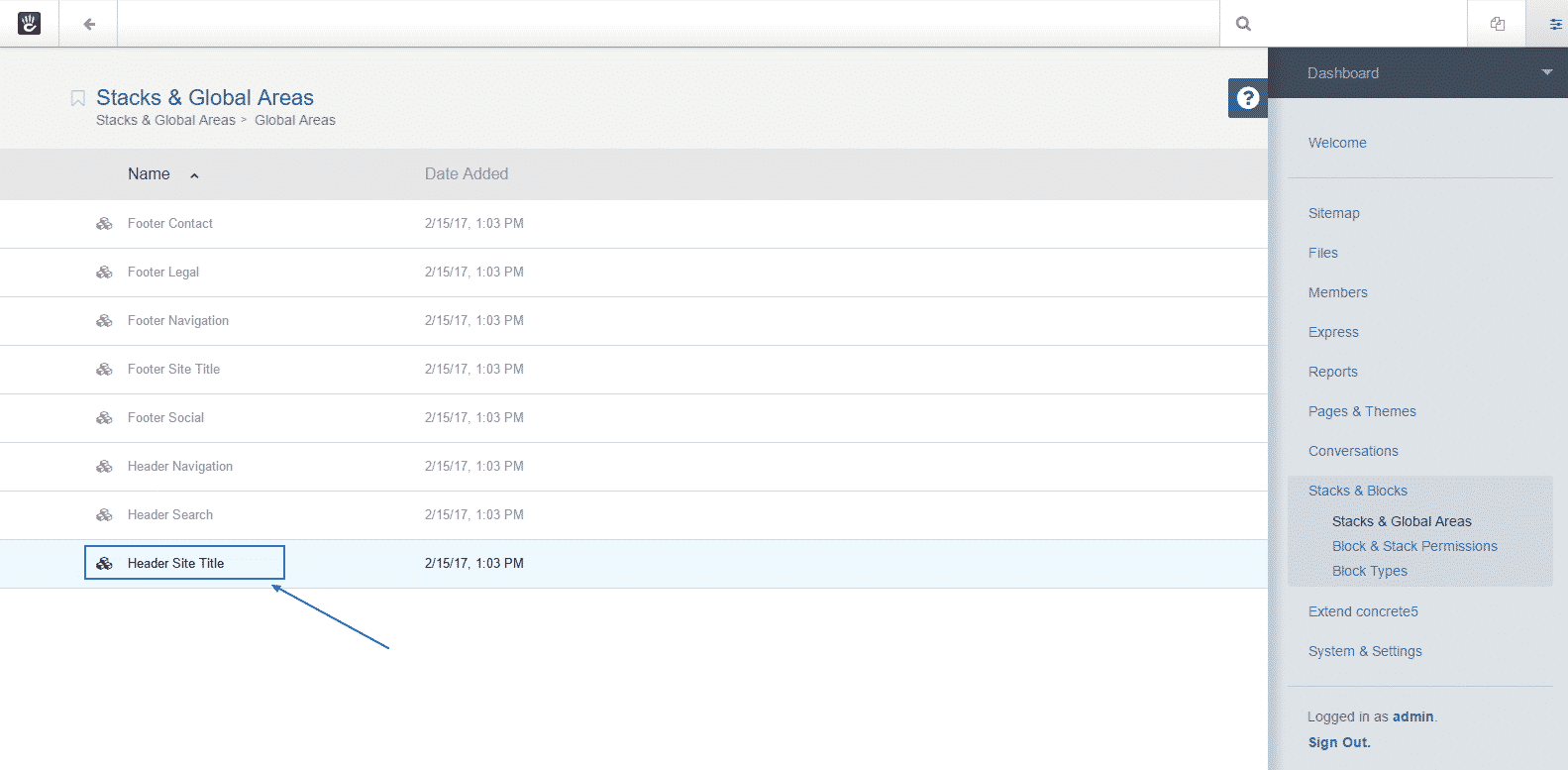The width and height of the screenshot is (1568, 770).
Task: Collapse the Dashboard panel dropdown arrow
Action: click(x=1547, y=72)
